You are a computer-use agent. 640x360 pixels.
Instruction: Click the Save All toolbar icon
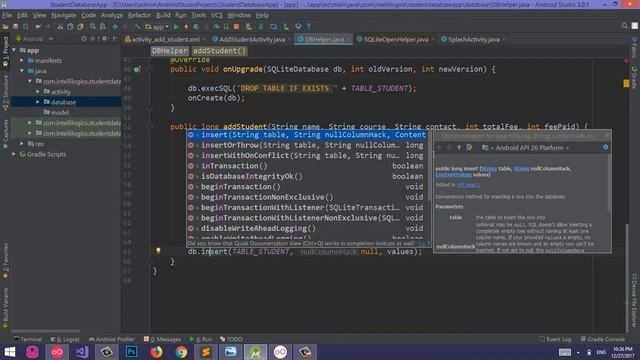pyautogui.click(x=16, y=27)
